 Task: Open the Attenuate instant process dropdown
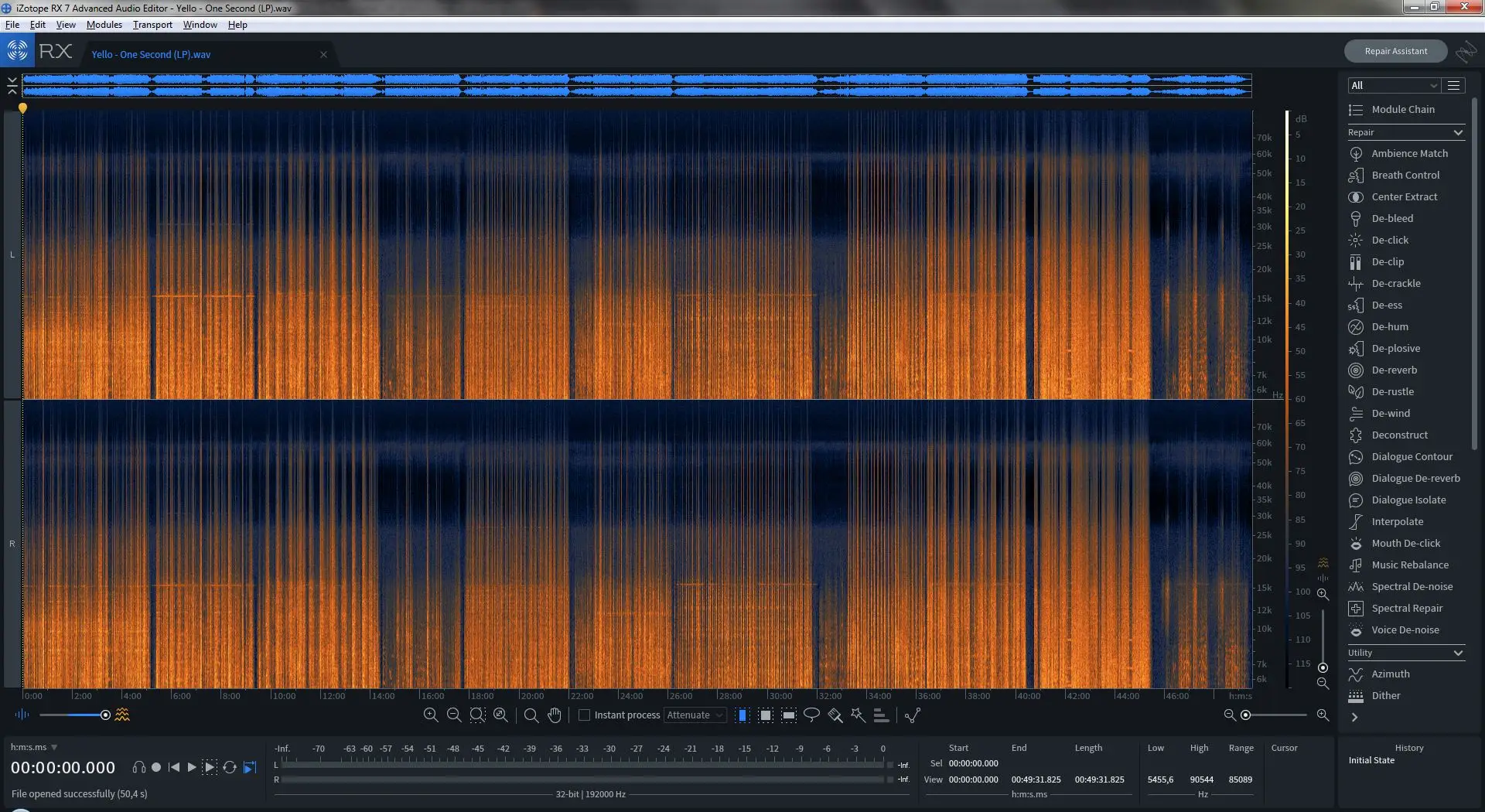coord(695,715)
